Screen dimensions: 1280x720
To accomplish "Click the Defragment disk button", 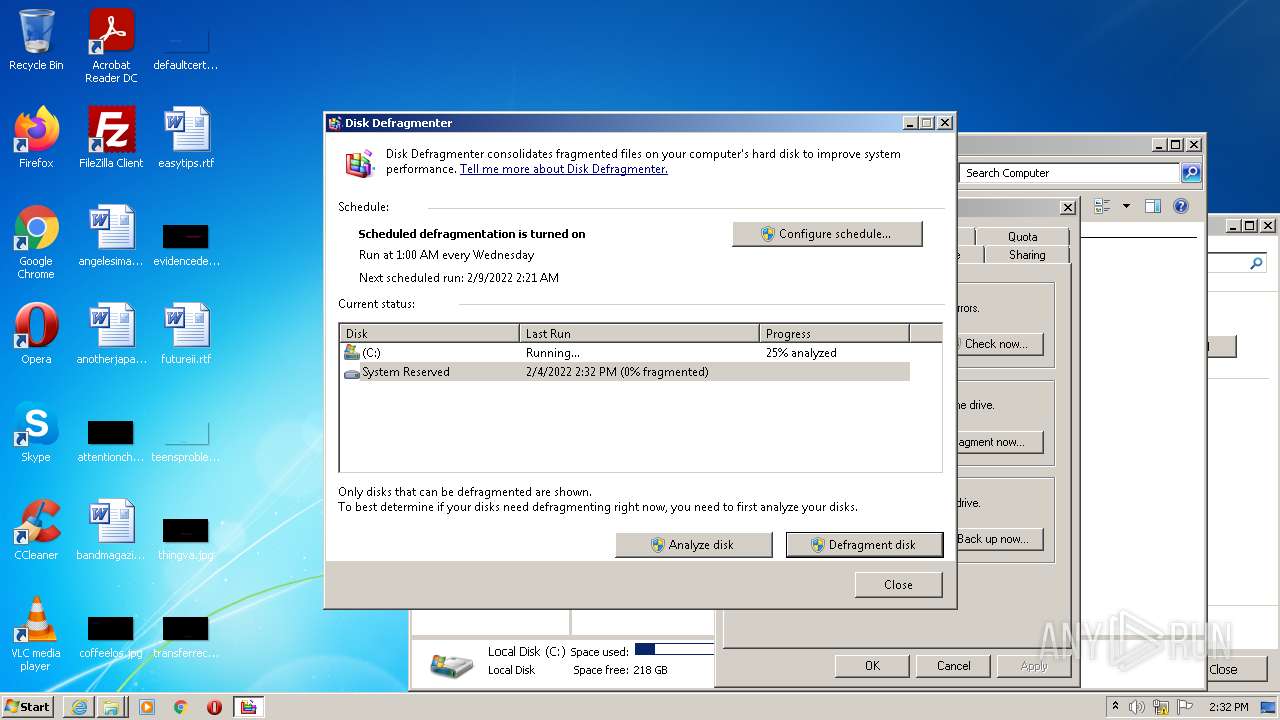I will coord(865,545).
